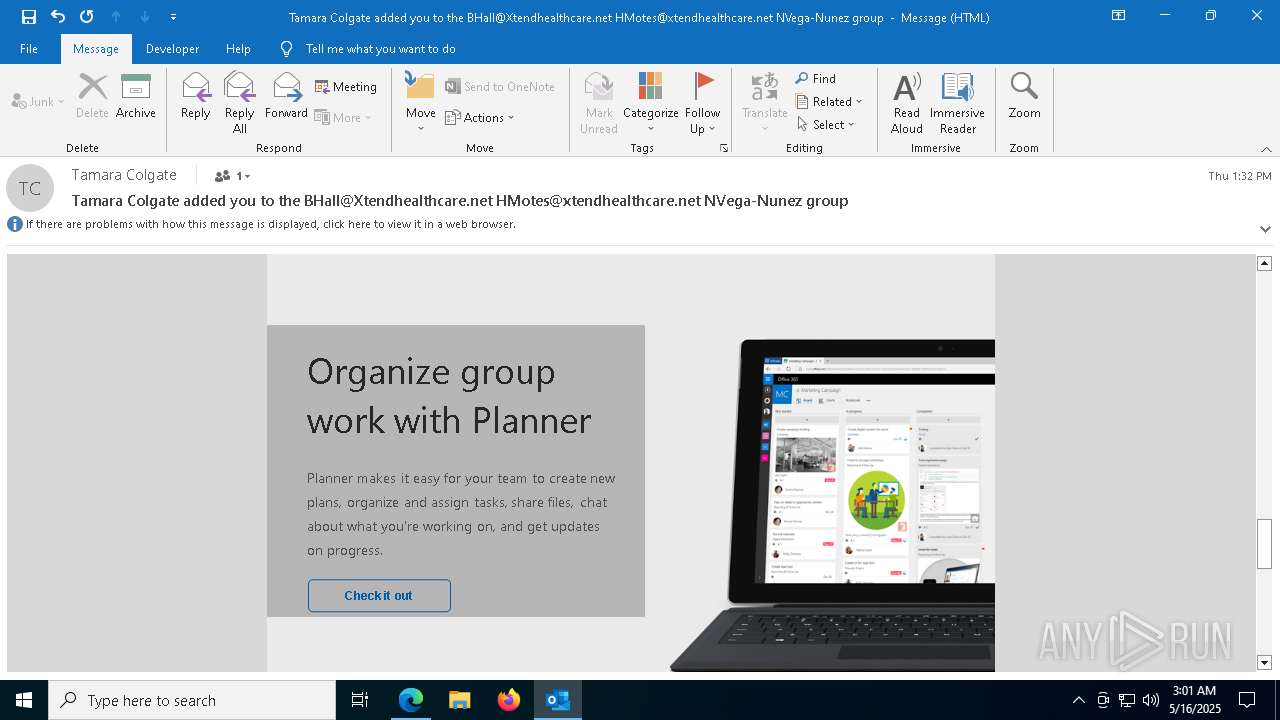Click the Save icon in quick access toolbar
The width and height of the screenshot is (1280, 720).
click(28, 16)
